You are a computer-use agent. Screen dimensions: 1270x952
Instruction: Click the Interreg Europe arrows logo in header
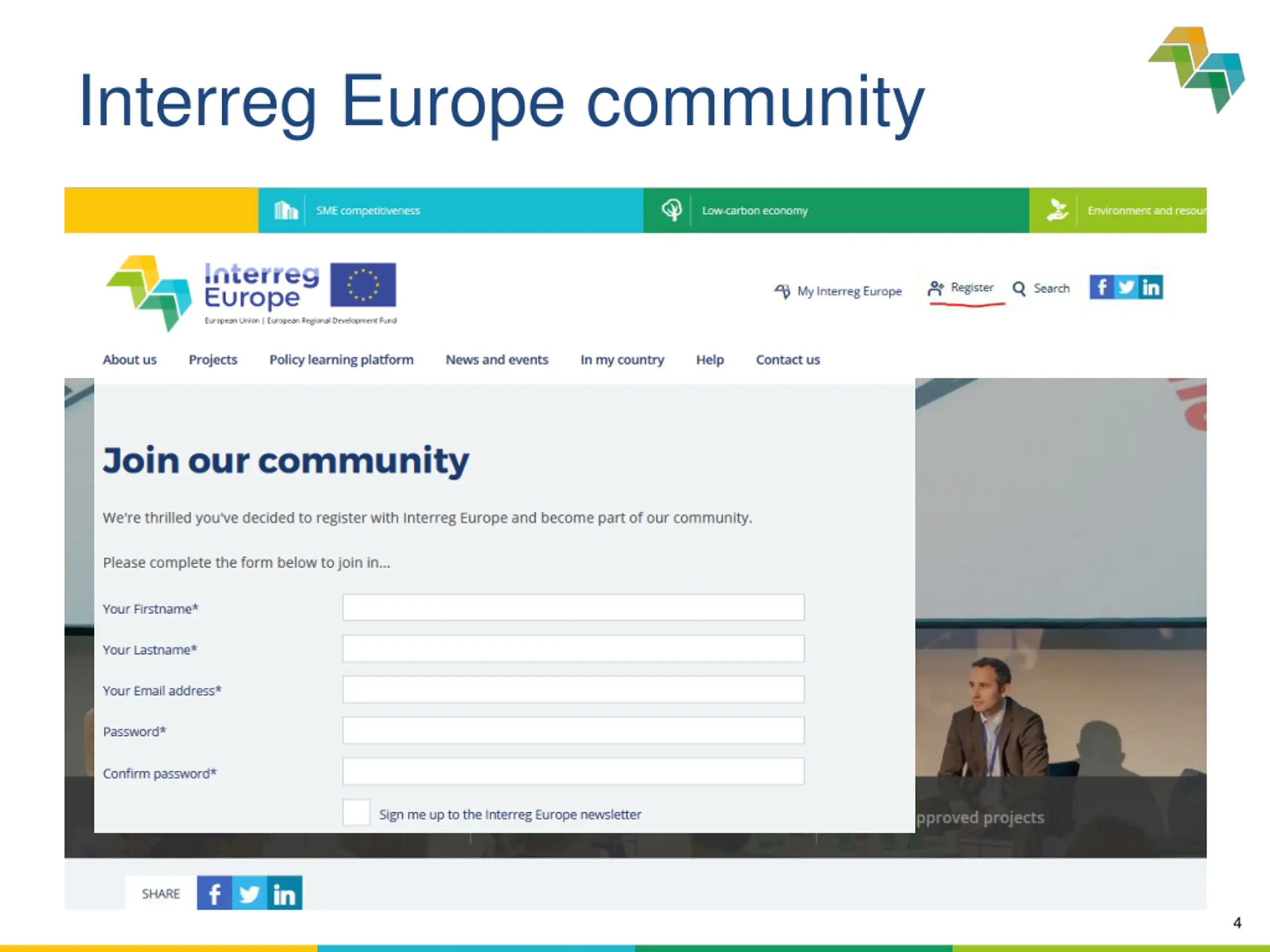[x=149, y=293]
